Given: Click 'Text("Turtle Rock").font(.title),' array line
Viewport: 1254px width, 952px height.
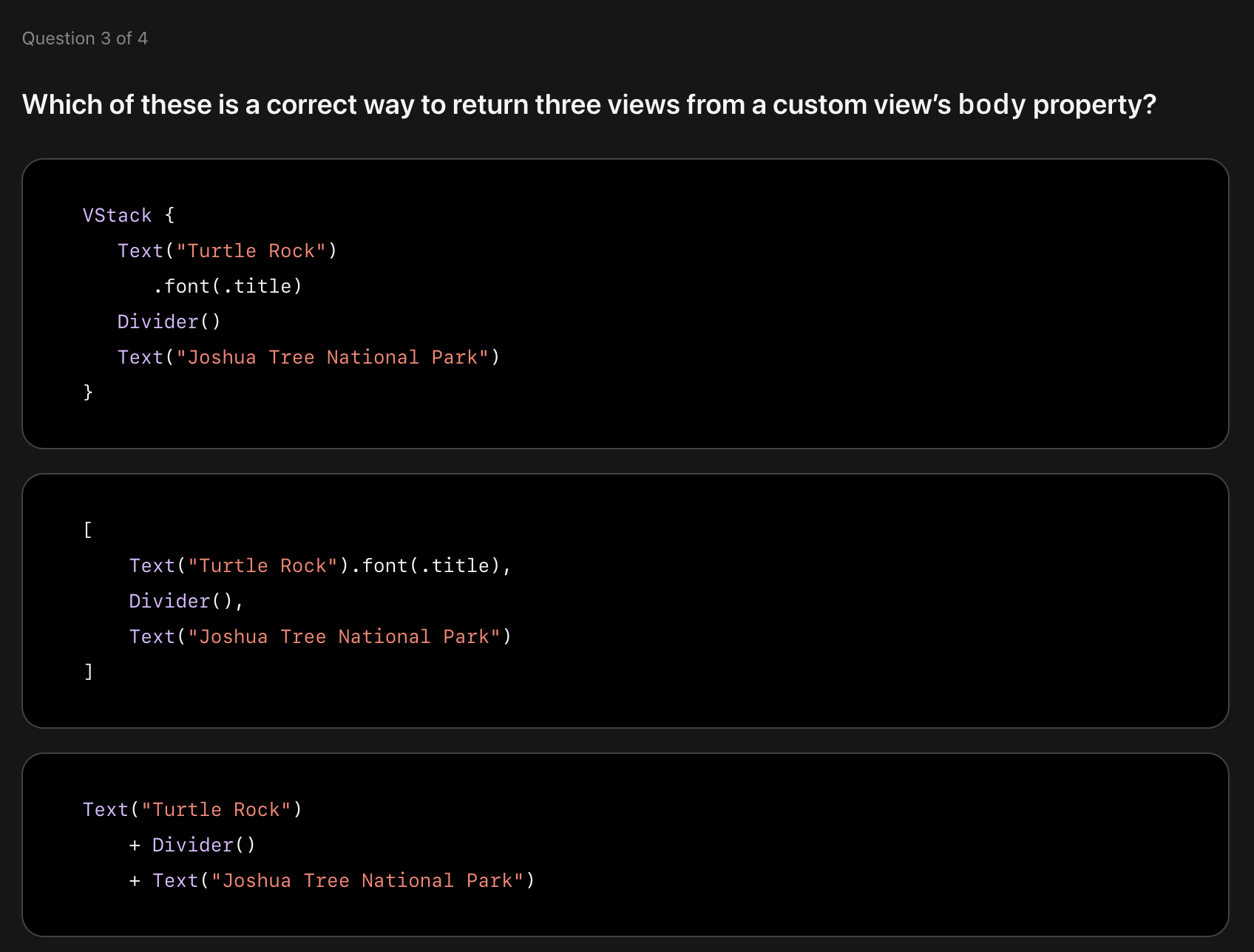Looking at the screenshot, I should pos(320,565).
